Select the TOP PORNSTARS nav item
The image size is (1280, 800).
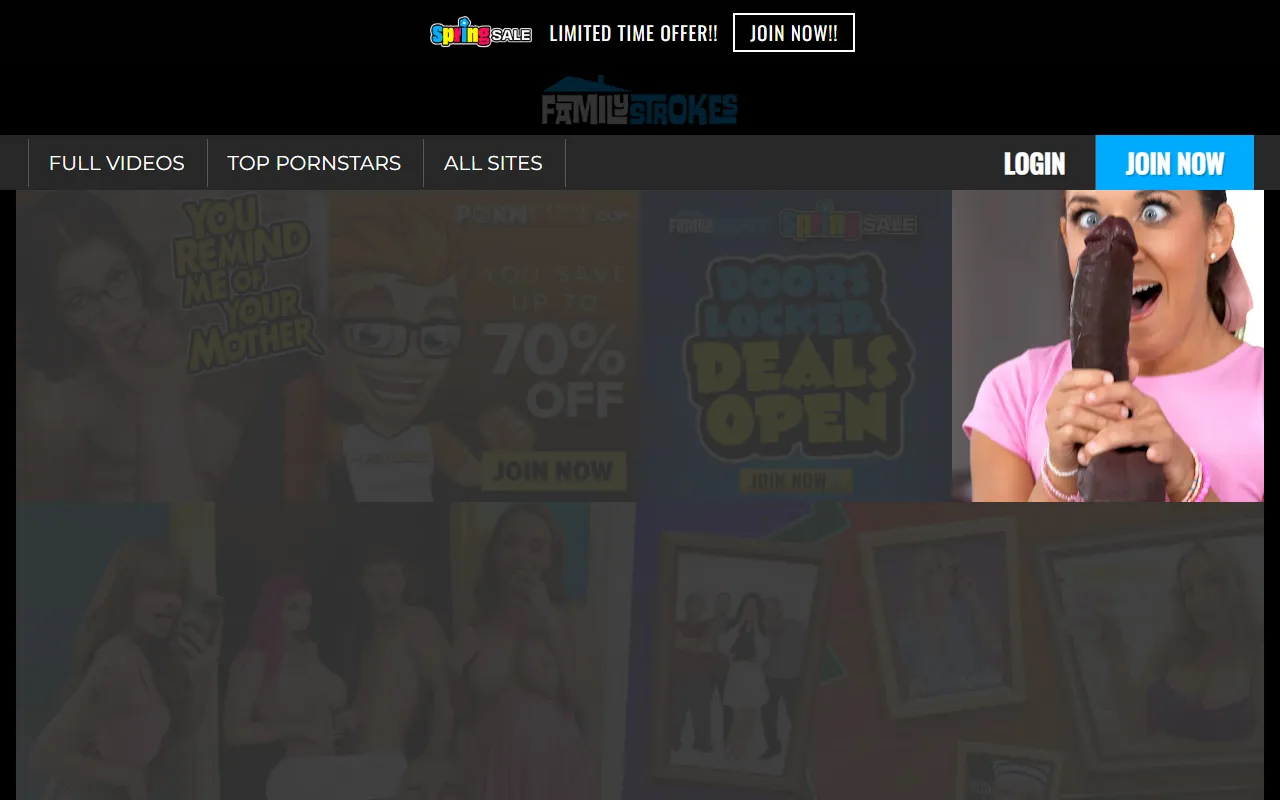(x=314, y=163)
